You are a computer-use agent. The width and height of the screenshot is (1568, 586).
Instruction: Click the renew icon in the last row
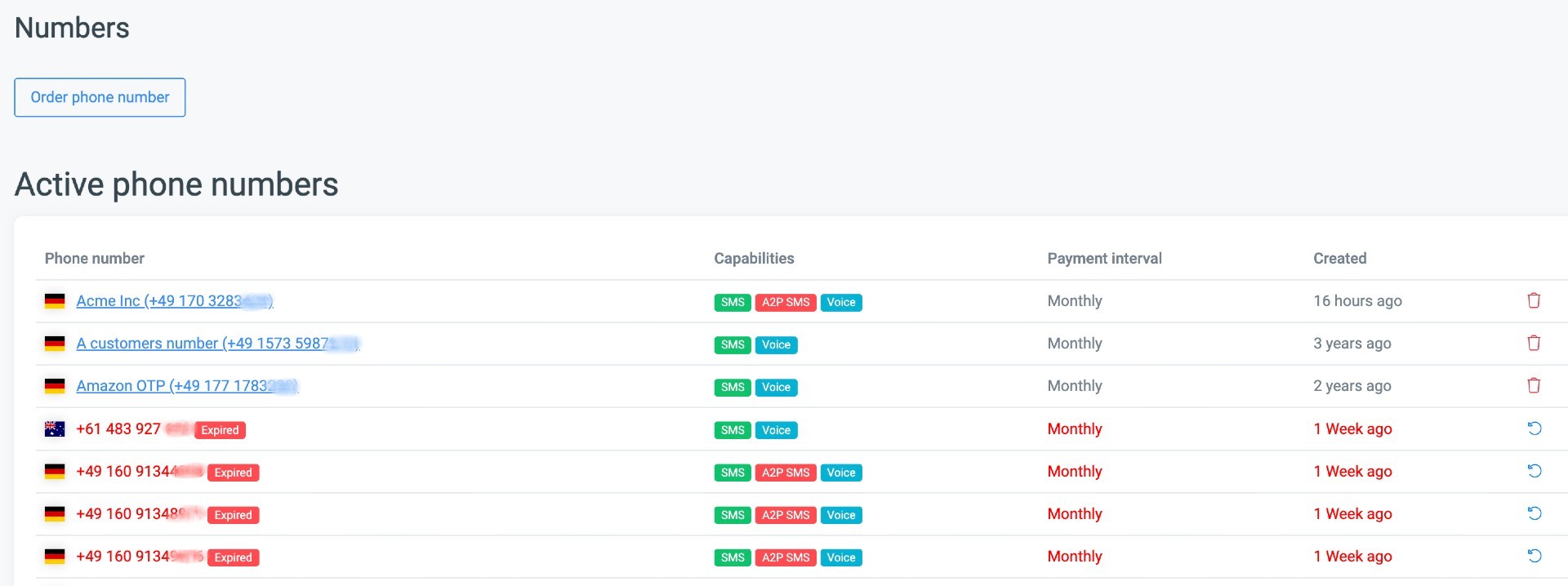1535,556
